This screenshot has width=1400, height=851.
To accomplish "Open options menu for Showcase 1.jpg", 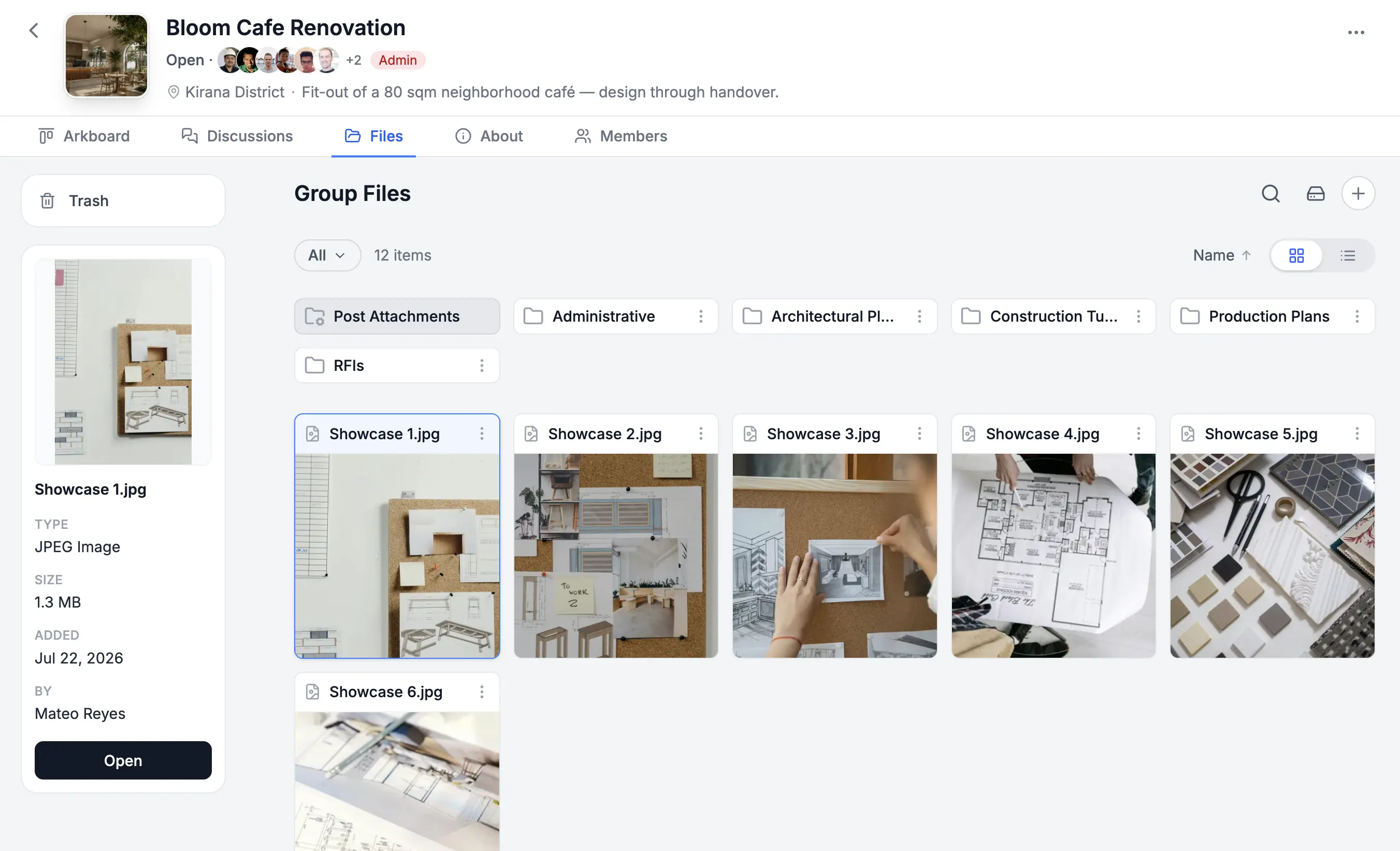I will pos(481,434).
